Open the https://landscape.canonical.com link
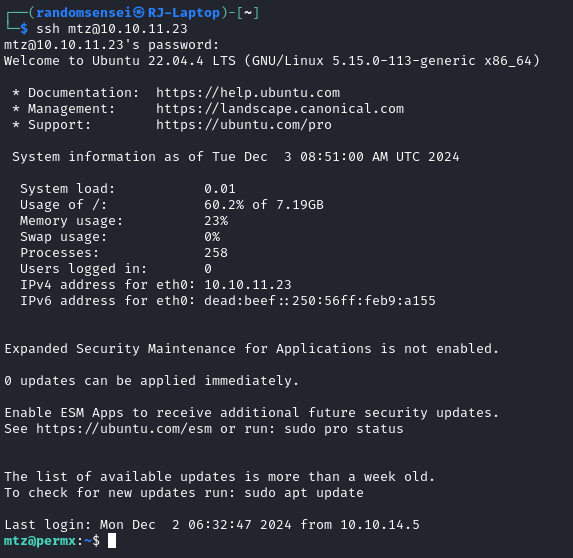 (280, 109)
